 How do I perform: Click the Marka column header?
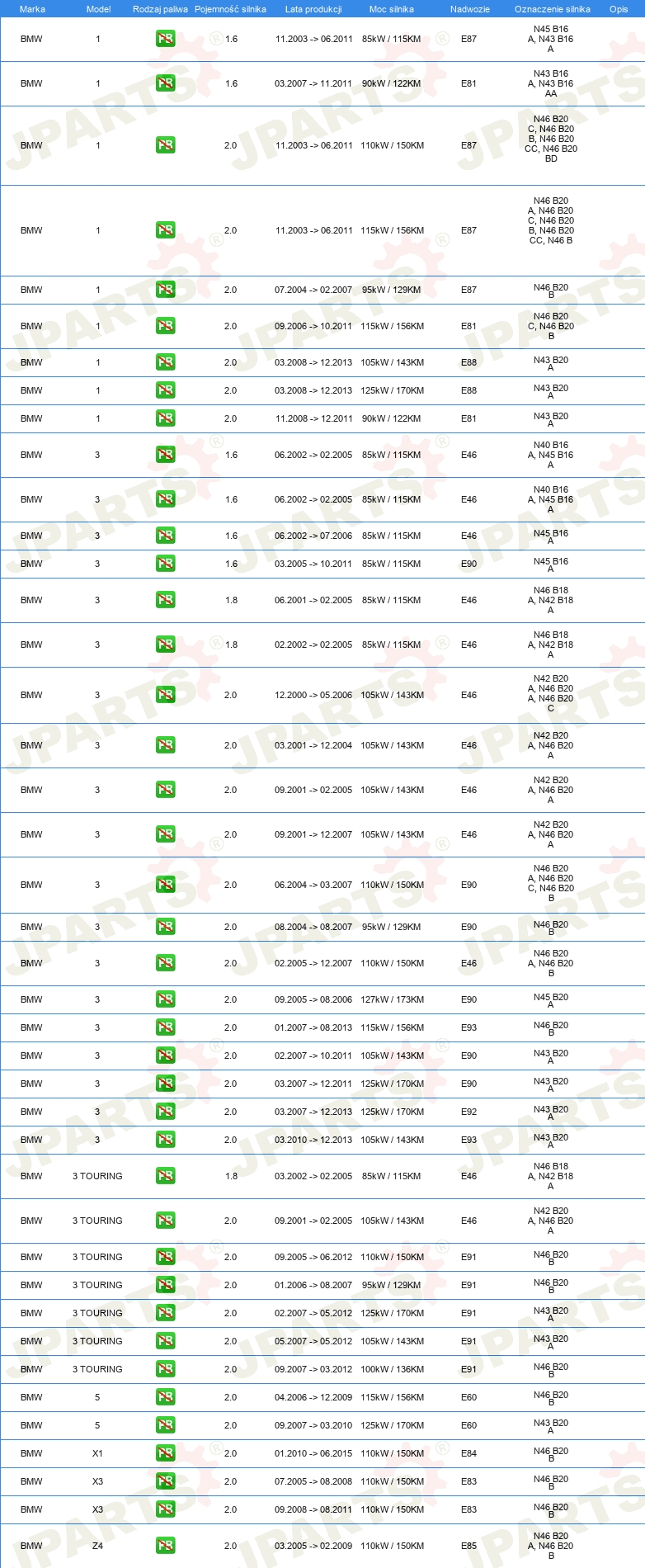32,9
